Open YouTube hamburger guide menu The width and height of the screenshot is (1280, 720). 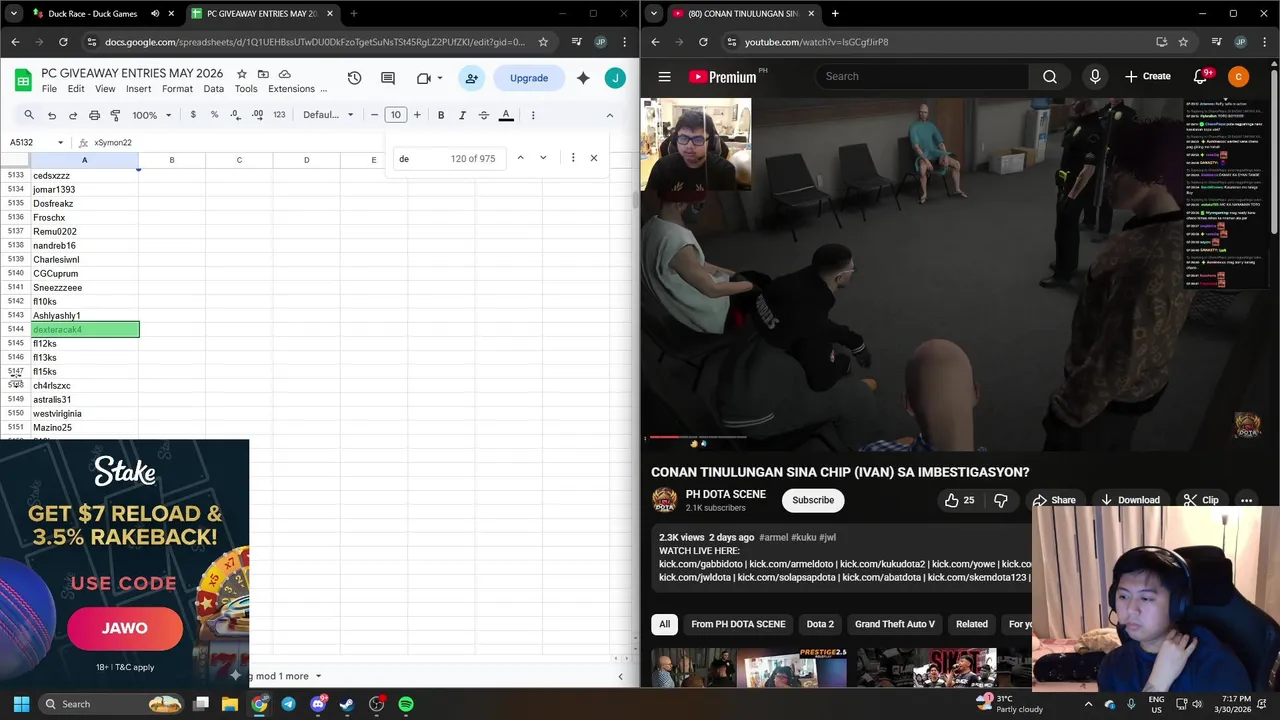tap(664, 76)
